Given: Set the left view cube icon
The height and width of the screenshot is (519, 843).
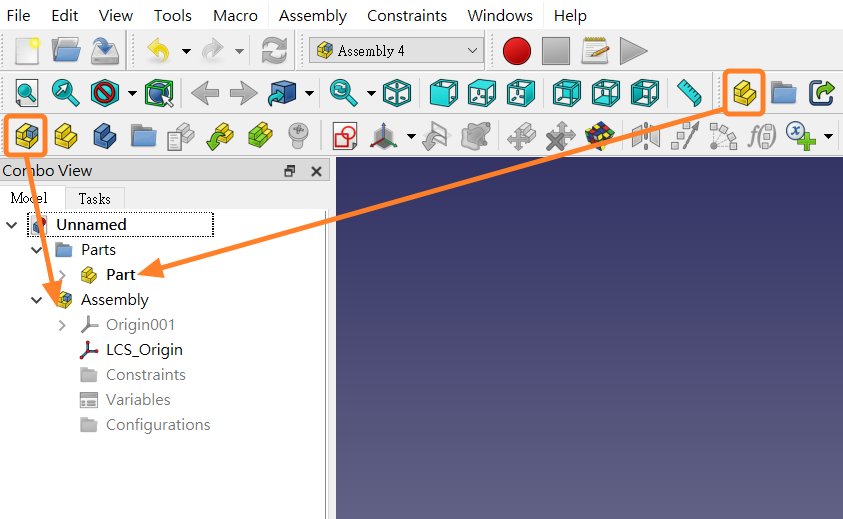Looking at the screenshot, I should tap(645, 93).
